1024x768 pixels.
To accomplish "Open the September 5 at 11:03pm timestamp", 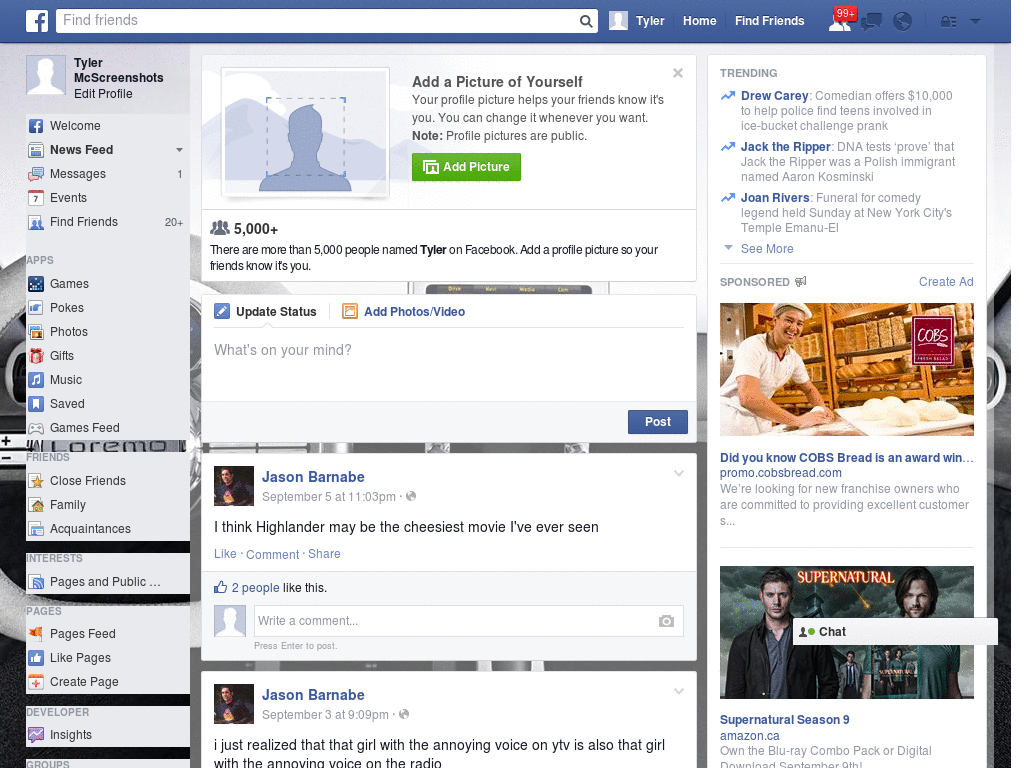I will [x=328, y=497].
